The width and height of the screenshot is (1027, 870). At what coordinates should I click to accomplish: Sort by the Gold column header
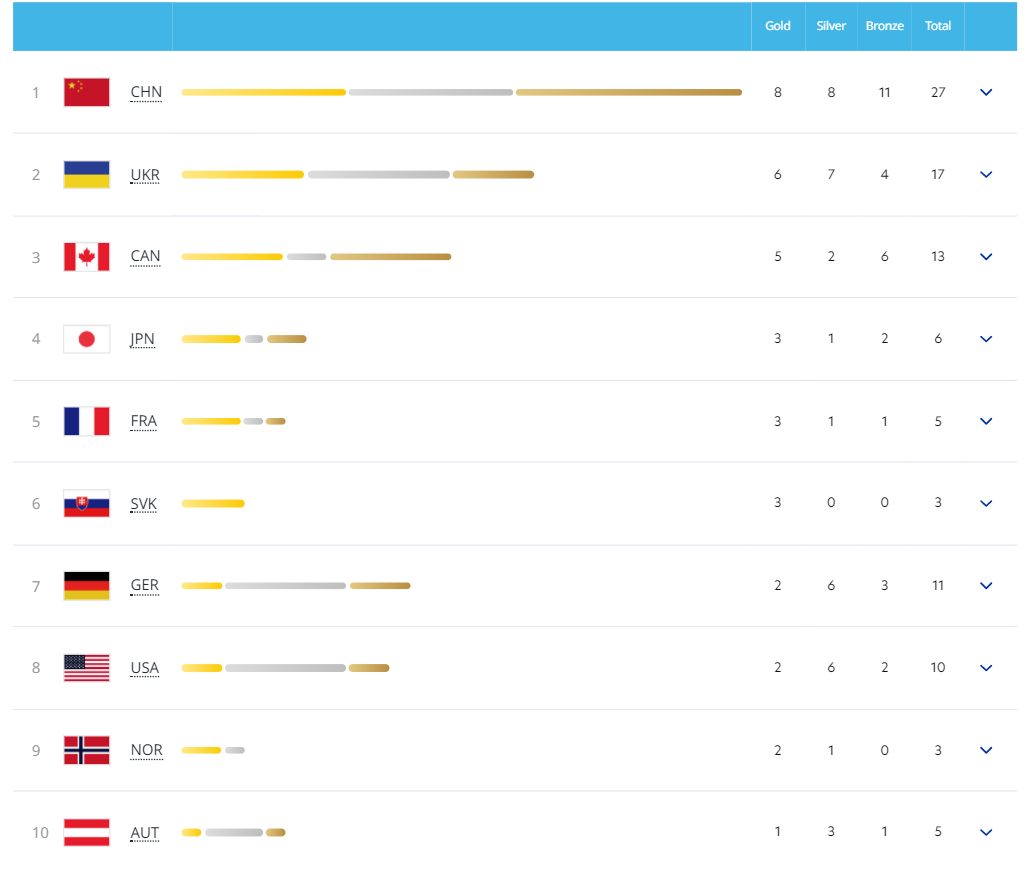click(778, 26)
